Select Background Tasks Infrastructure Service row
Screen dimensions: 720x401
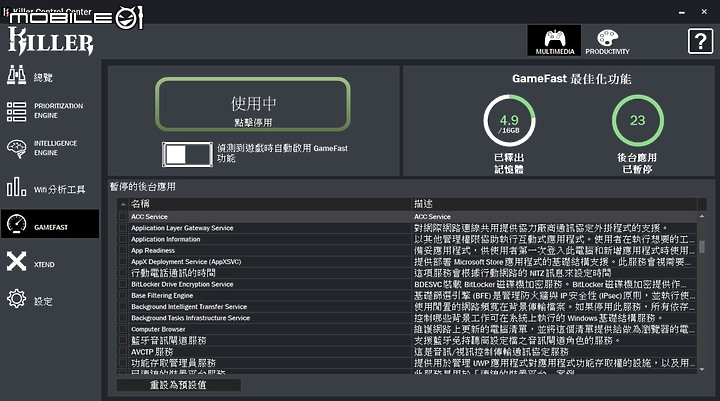[407, 318]
